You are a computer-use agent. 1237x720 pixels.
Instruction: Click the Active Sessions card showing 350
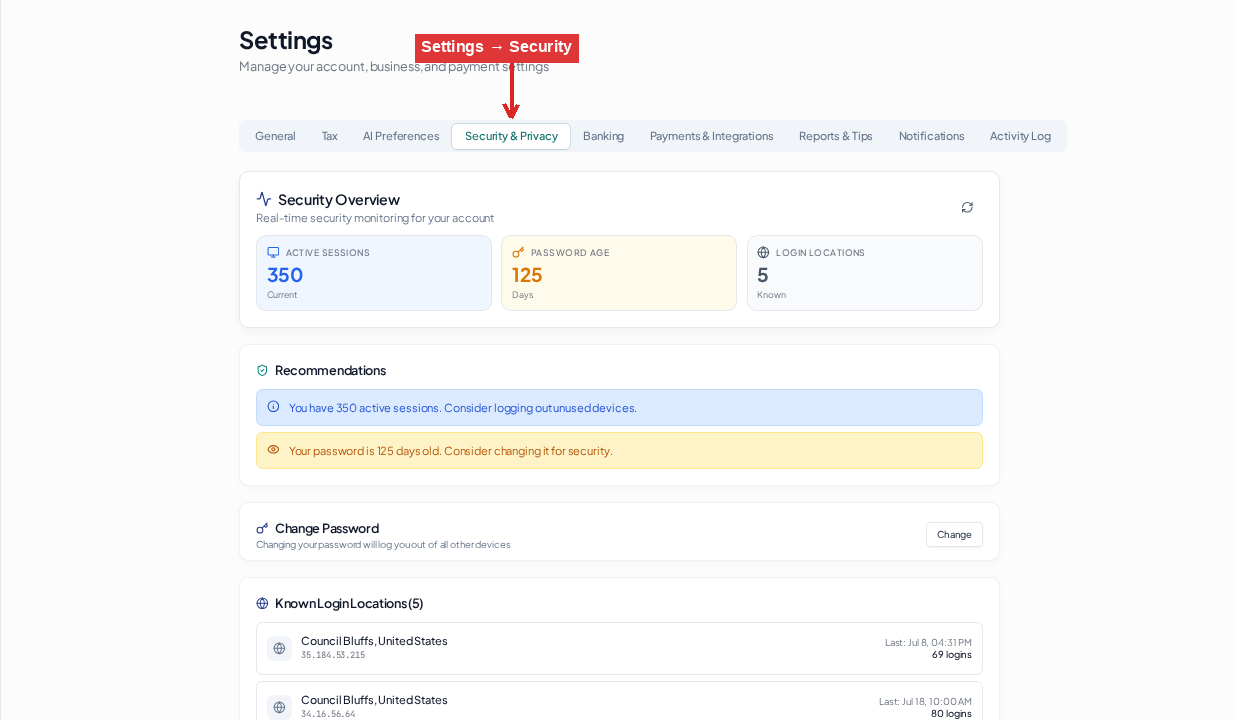[x=374, y=273]
